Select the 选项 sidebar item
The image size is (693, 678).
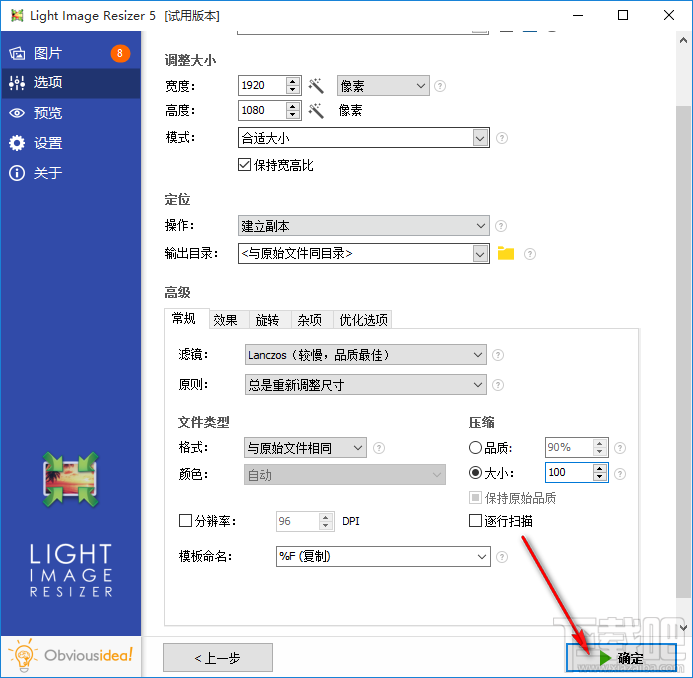point(71,83)
